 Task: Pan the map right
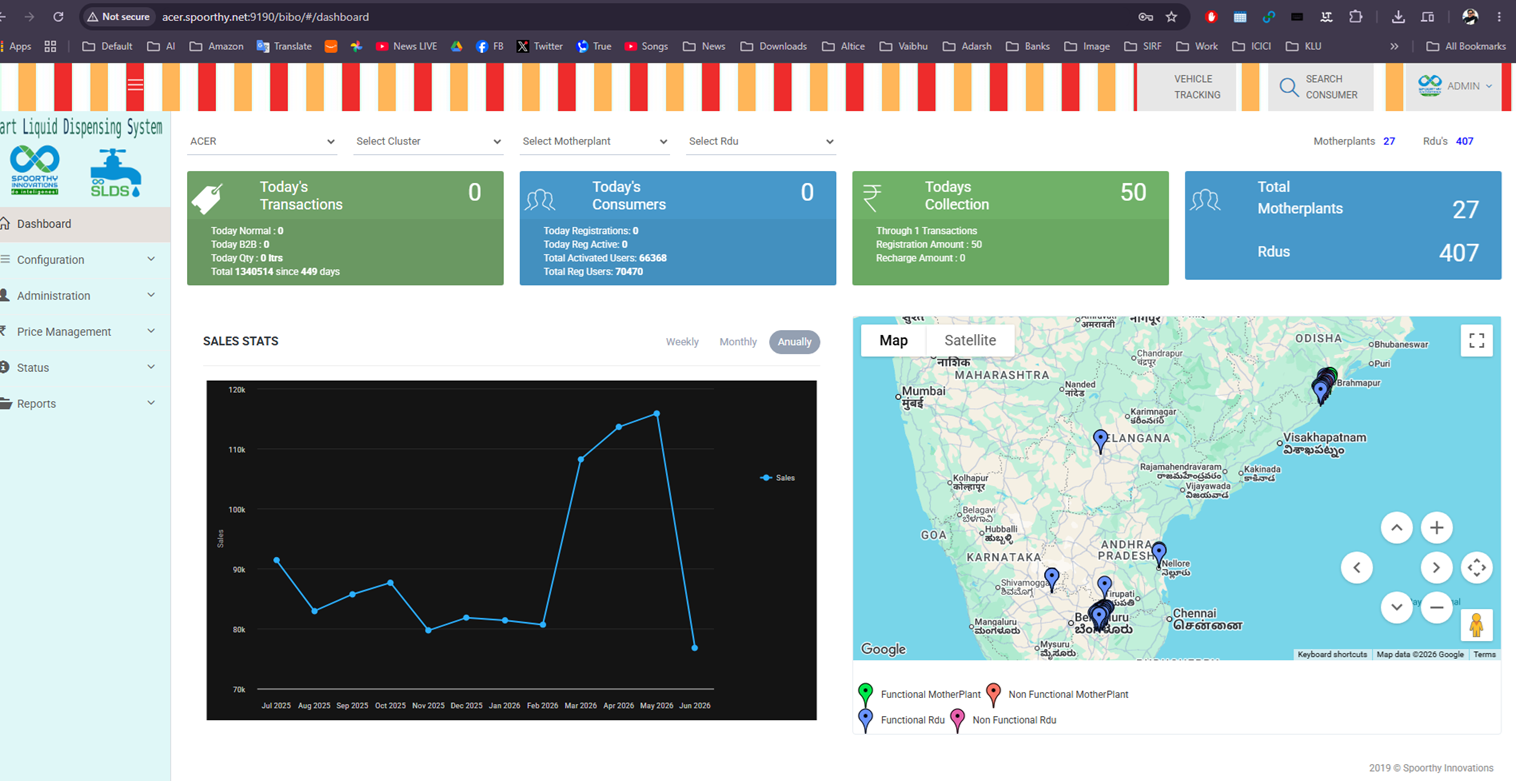(x=1437, y=568)
